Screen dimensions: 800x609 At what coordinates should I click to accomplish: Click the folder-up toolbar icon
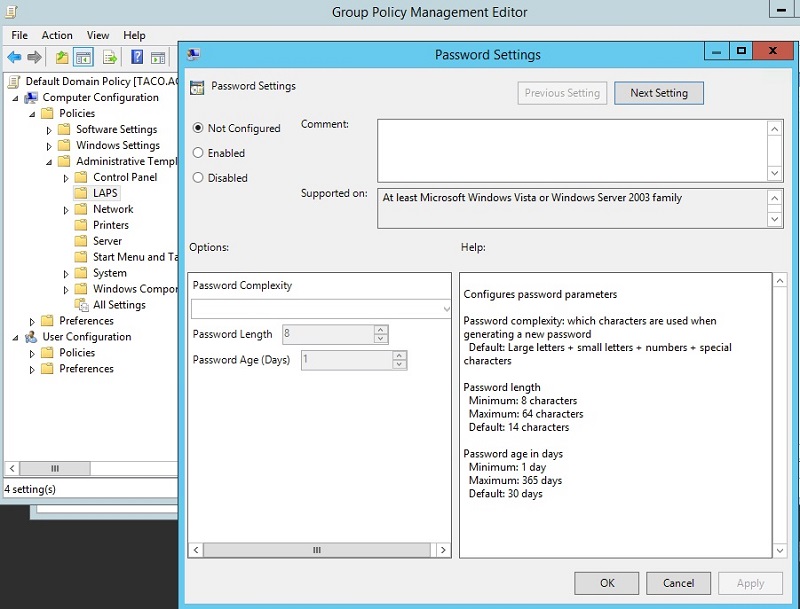[x=62, y=57]
